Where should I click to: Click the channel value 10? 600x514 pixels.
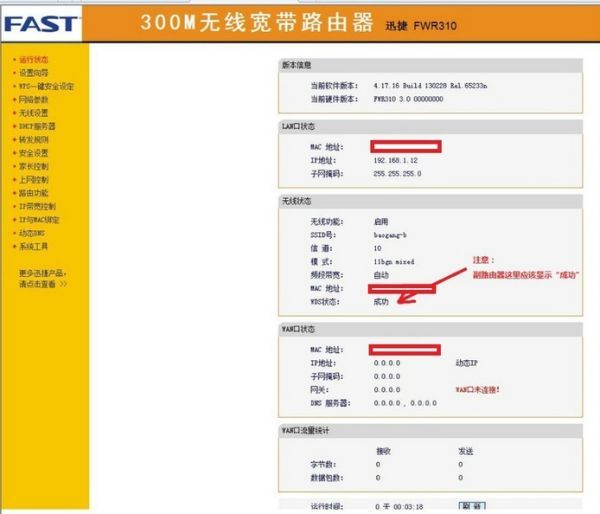[x=377, y=248]
